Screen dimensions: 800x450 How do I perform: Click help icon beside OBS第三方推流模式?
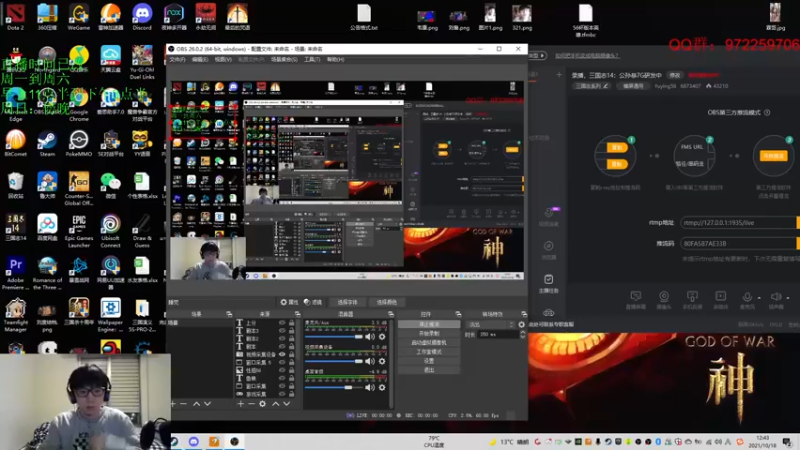pos(767,113)
